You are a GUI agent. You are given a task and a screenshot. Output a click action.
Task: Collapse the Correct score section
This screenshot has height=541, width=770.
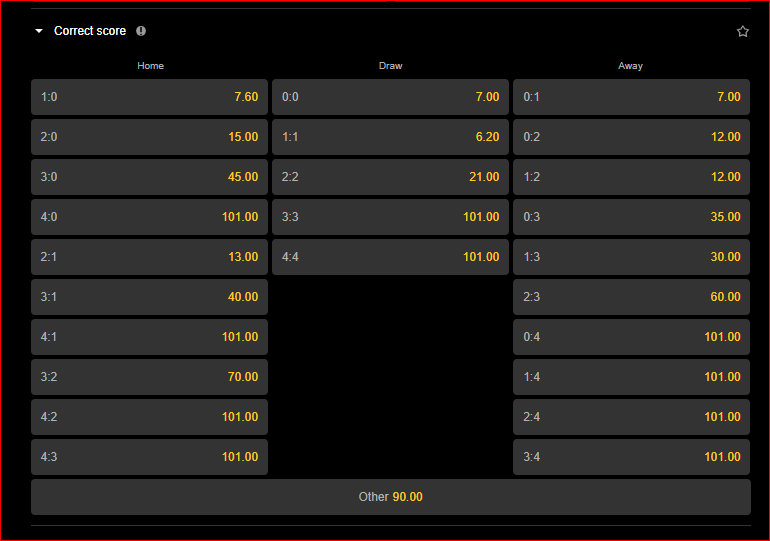tap(39, 31)
